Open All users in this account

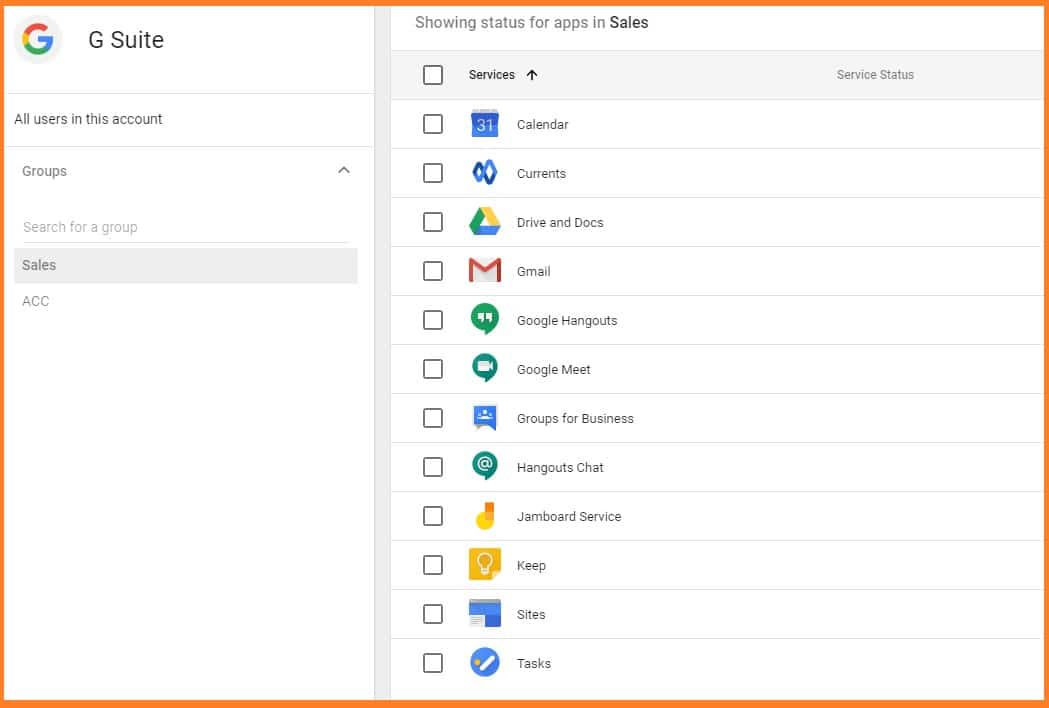[88, 119]
